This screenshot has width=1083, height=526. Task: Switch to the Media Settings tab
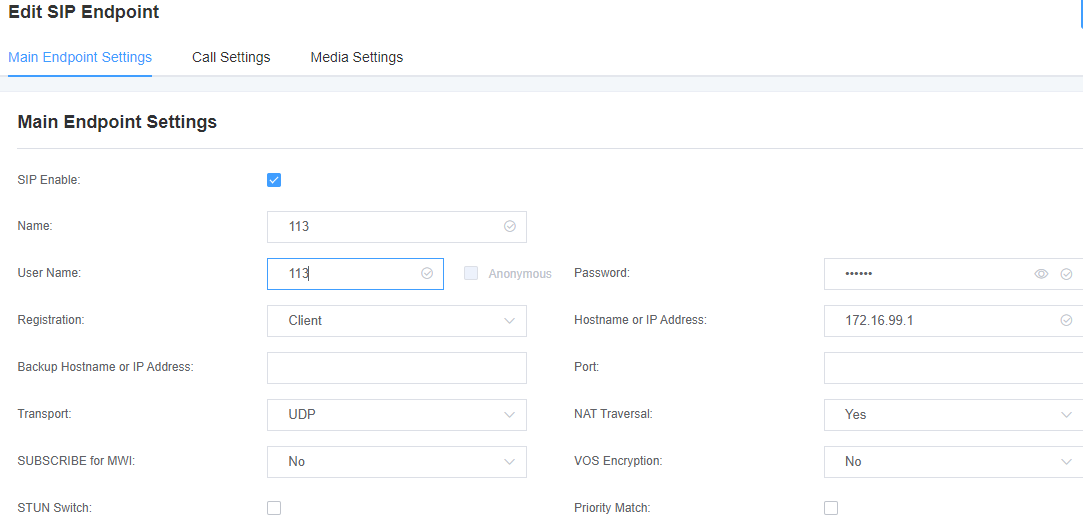(356, 57)
